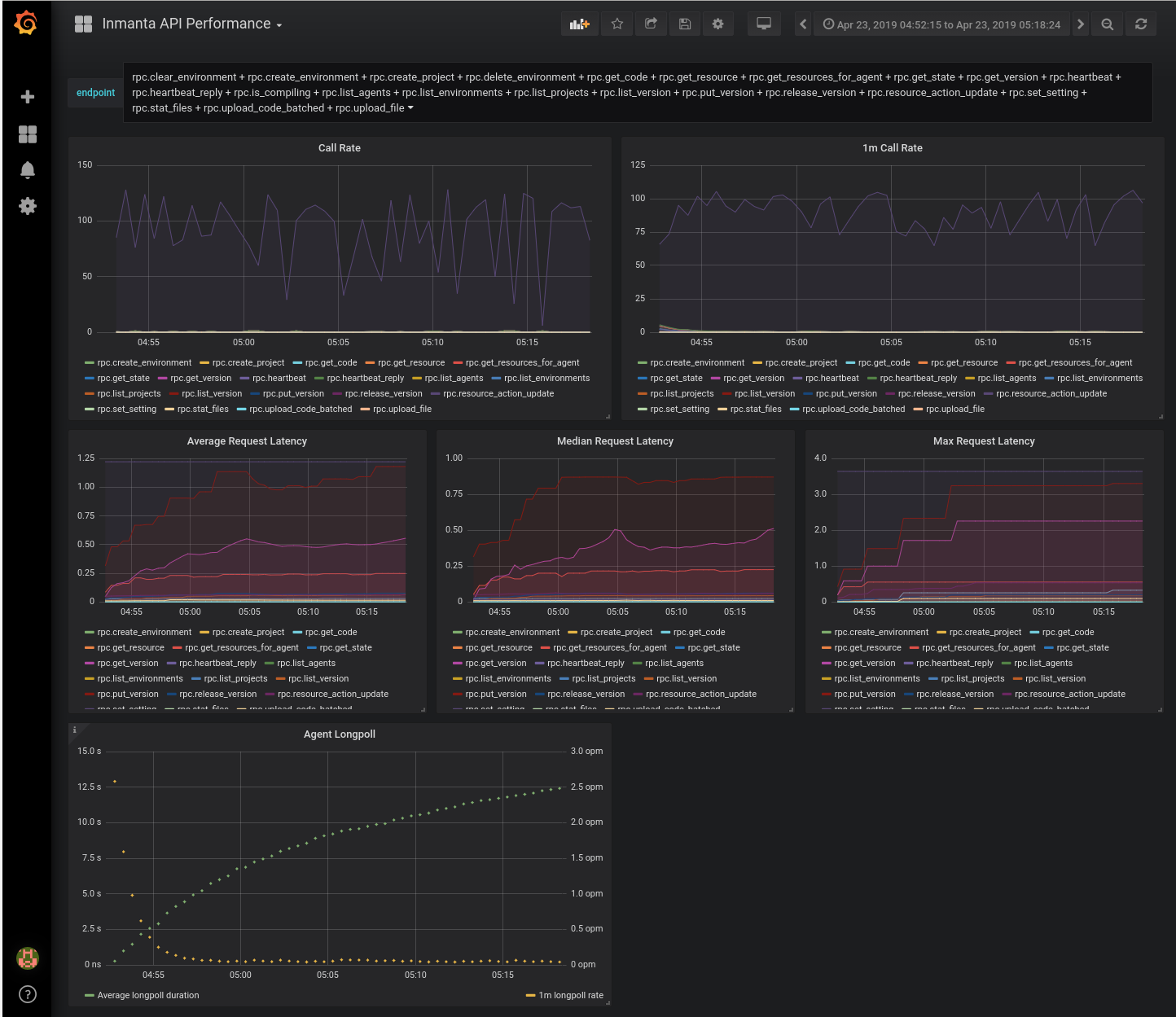This screenshot has width=1176, height=1017.
Task: Open the Grafana home logo menu
Action: coord(27,23)
